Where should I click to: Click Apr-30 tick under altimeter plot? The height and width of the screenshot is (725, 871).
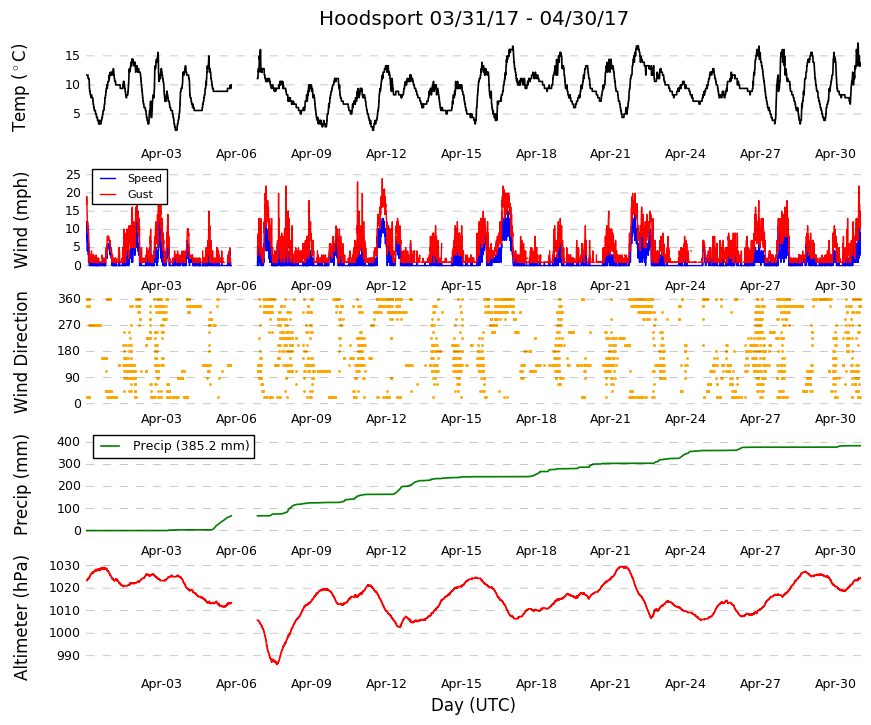(835, 684)
